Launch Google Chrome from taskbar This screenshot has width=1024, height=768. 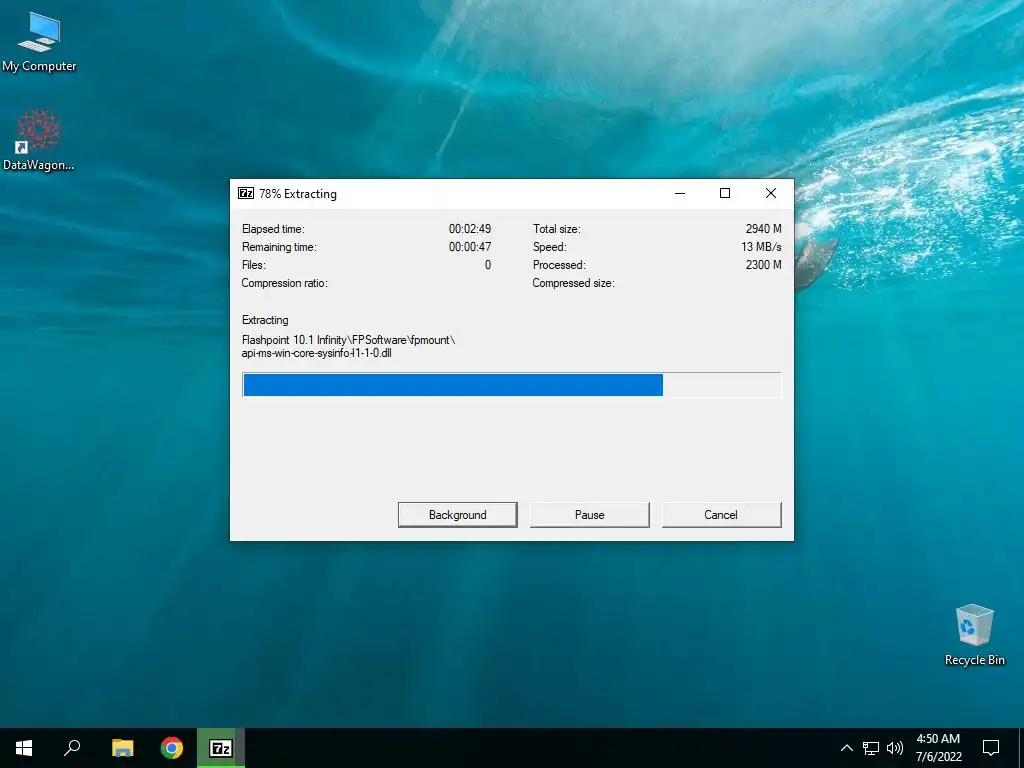(x=172, y=748)
